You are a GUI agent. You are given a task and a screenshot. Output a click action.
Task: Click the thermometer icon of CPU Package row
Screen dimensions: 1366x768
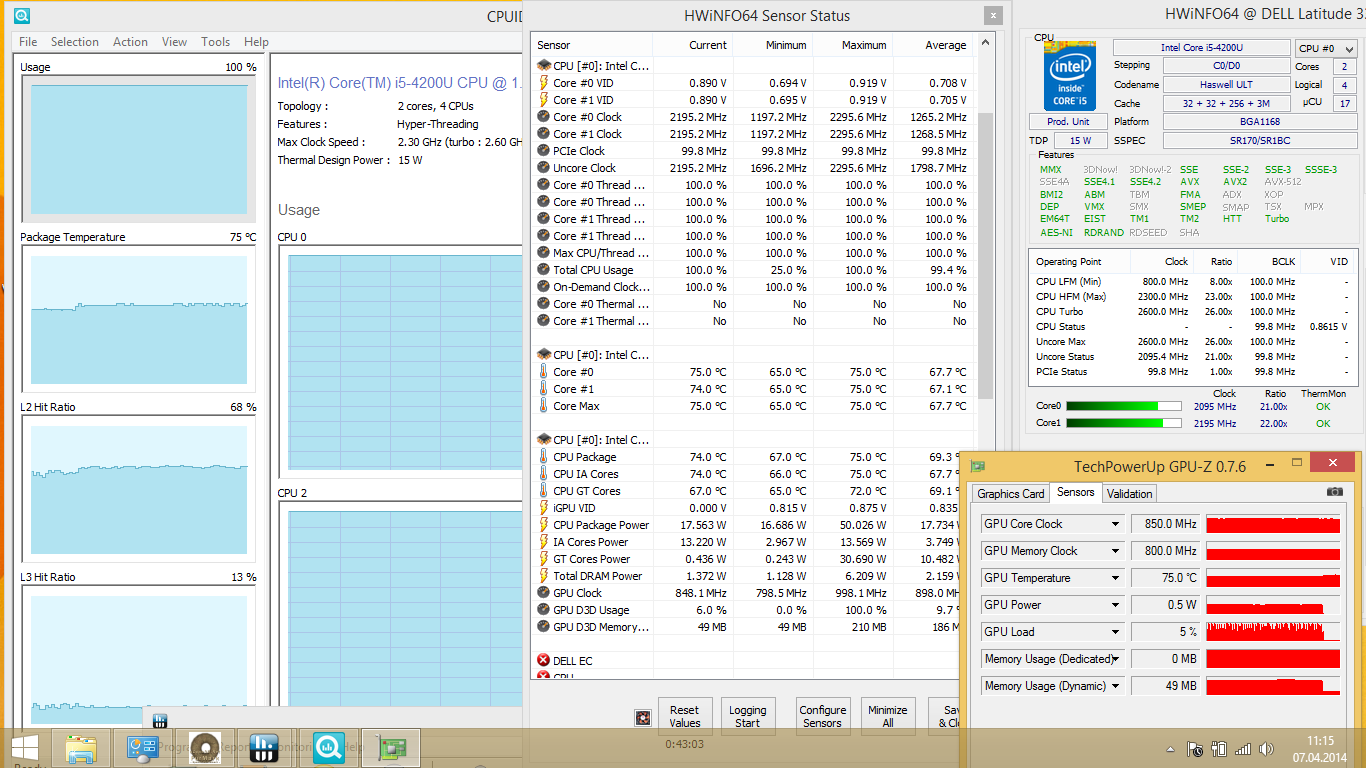coord(543,457)
